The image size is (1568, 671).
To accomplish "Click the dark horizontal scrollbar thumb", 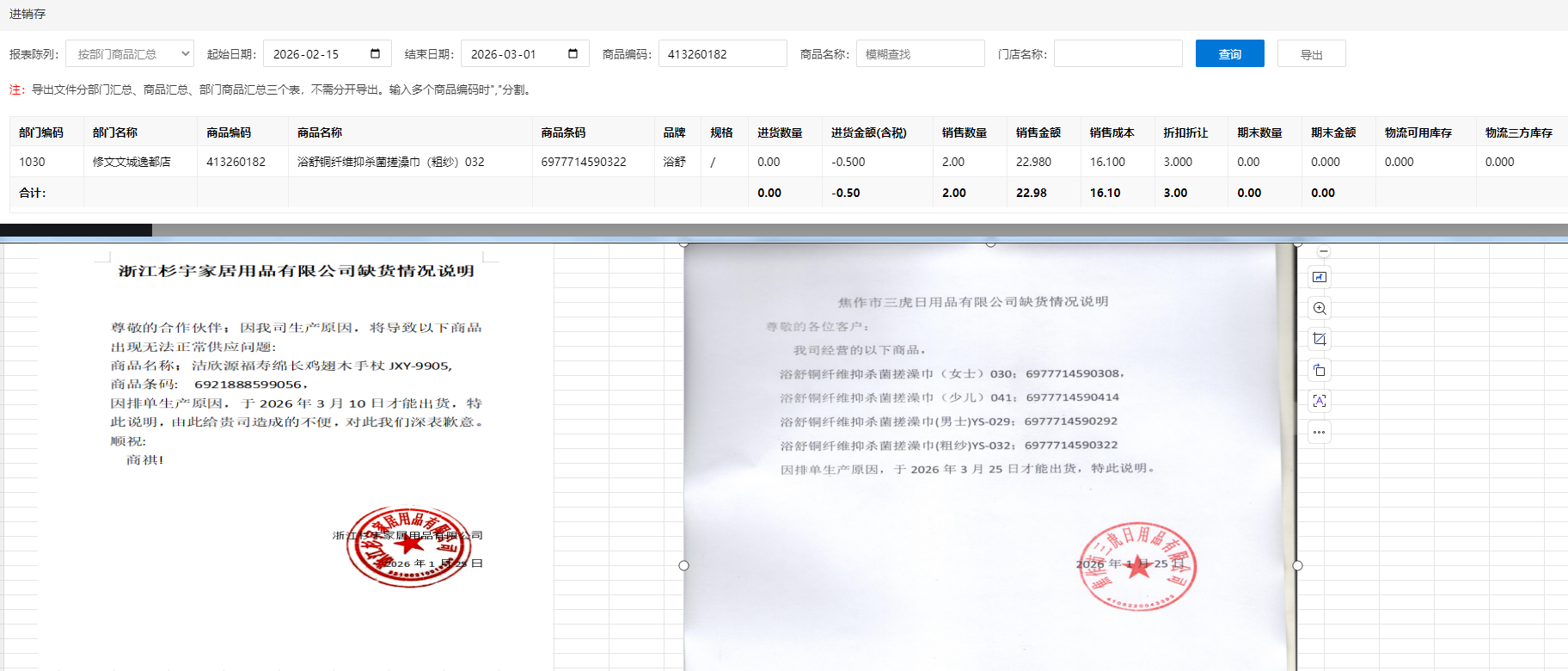I will point(76,230).
